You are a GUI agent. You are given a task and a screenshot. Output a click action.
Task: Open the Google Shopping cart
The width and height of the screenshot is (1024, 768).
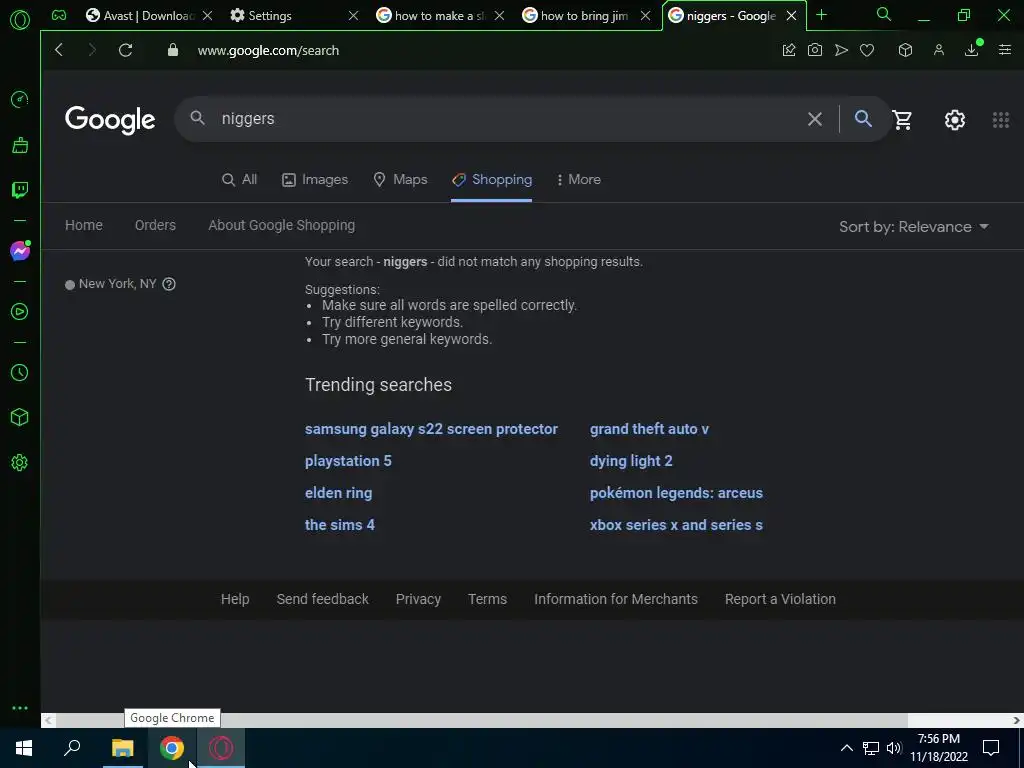tap(902, 120)
